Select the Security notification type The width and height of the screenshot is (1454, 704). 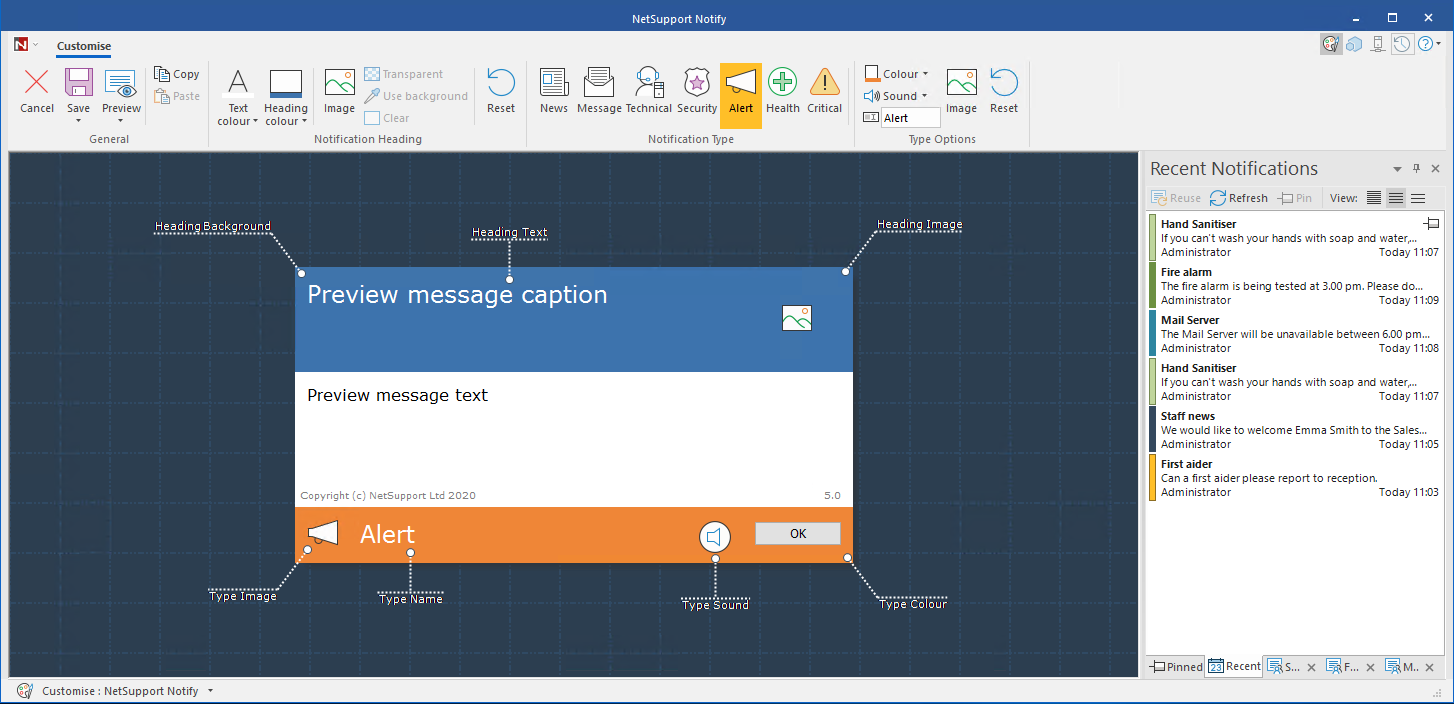pyautogui.click(x=696, y=92)
